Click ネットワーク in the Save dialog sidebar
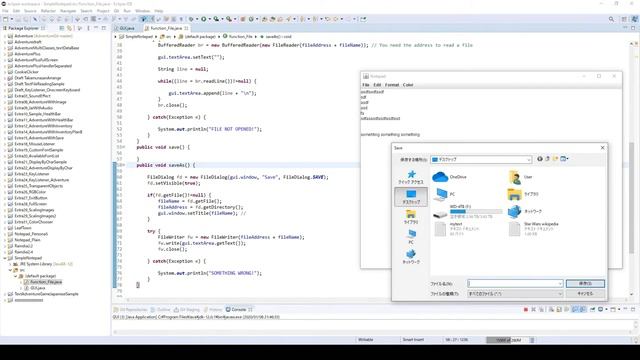Image resolution: width=640 pixels, height=360 pixels. click(411, 257)
